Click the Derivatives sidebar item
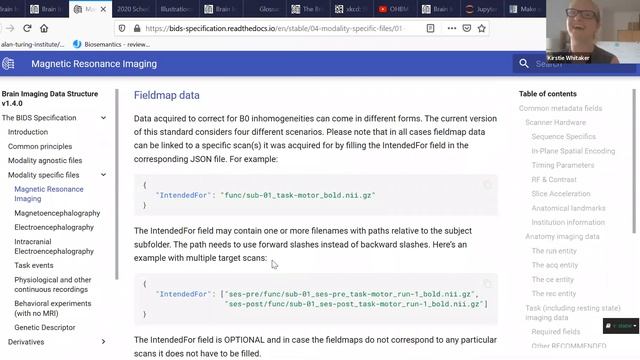 pyautogui.click(x=26, y=342)
